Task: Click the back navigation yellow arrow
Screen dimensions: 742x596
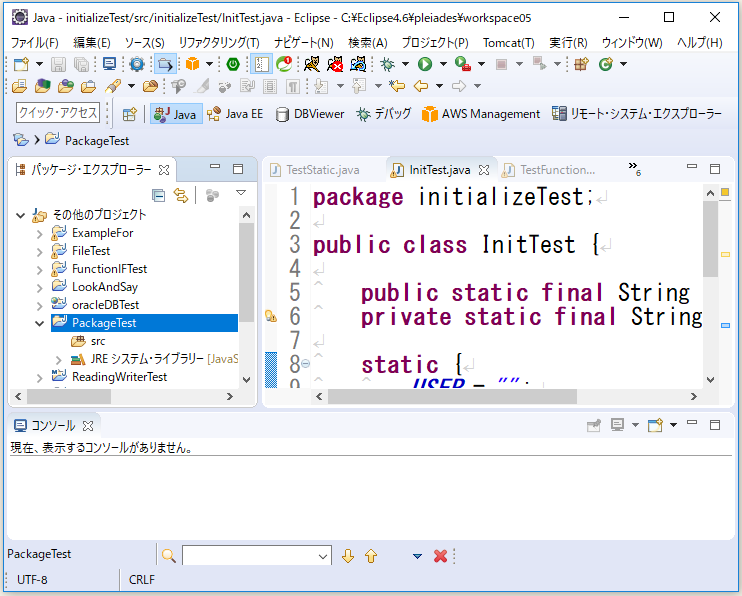Action: click(421, 86)
